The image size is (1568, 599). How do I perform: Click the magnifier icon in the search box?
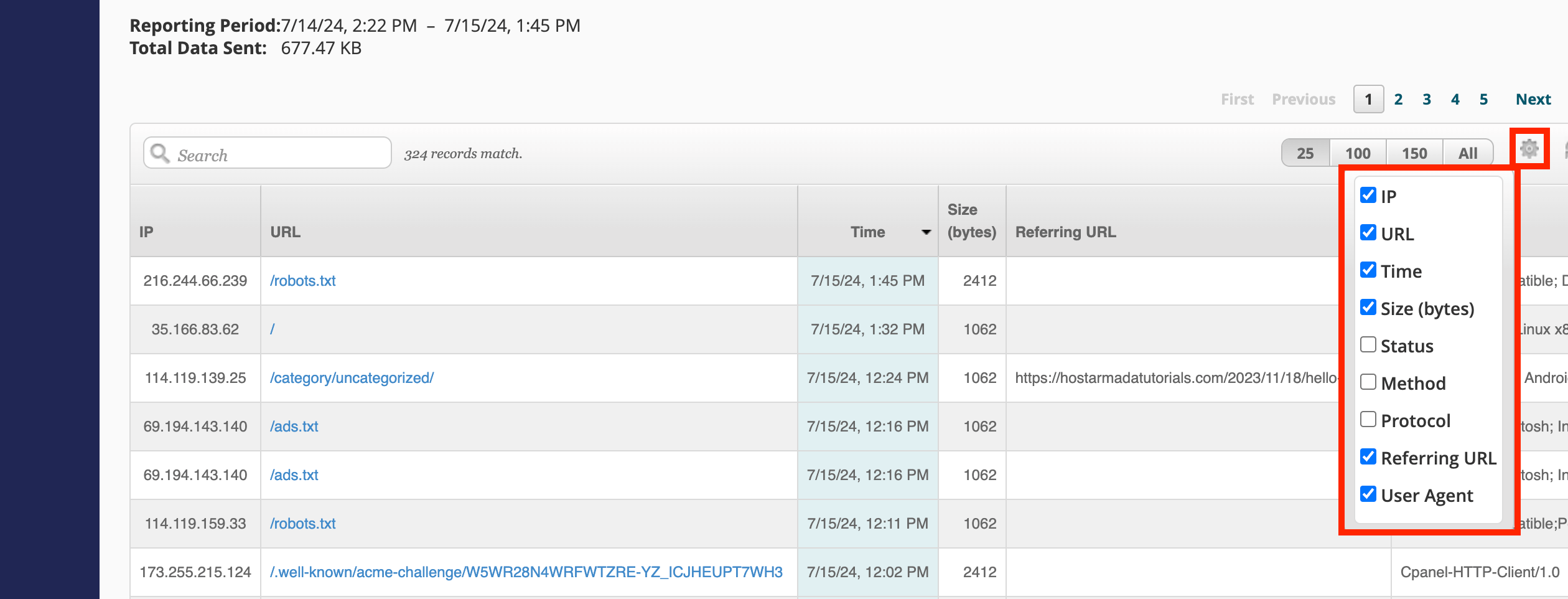[x=160, y=153]
